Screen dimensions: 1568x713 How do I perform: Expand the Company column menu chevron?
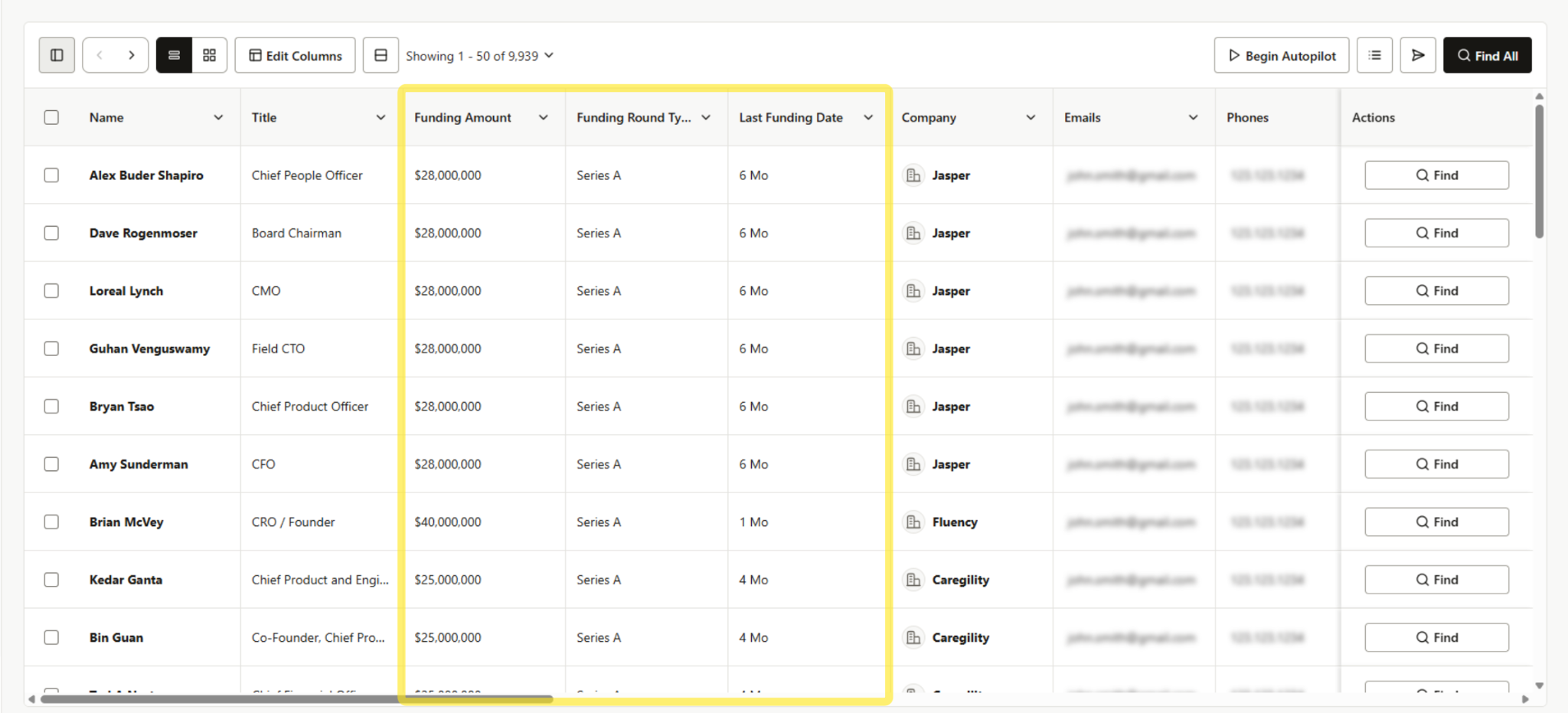(x=1031, y=117)
